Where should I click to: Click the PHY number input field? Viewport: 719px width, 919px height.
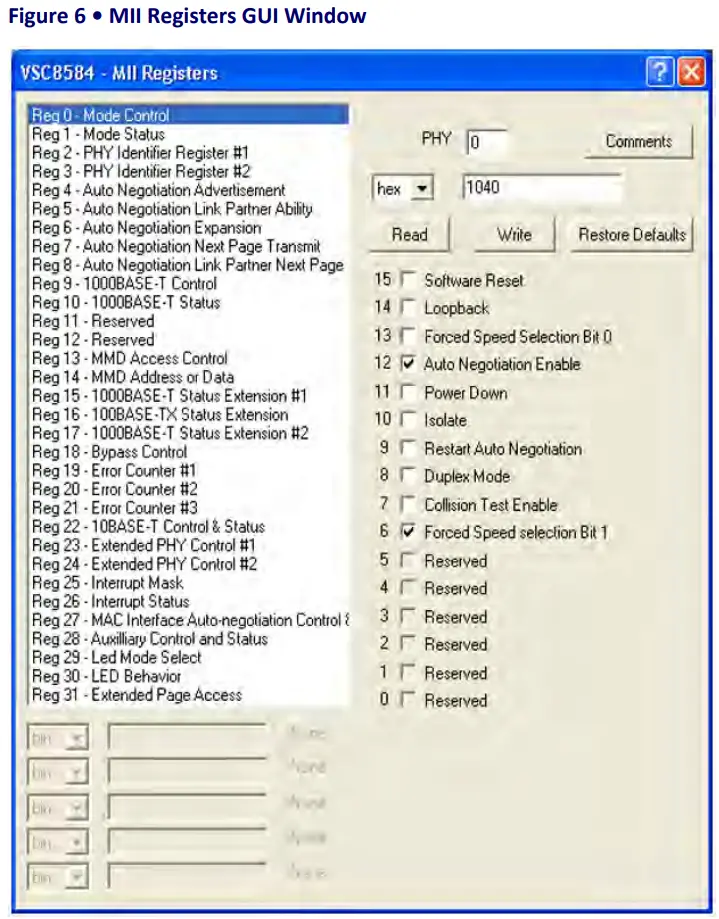point(486,142)
